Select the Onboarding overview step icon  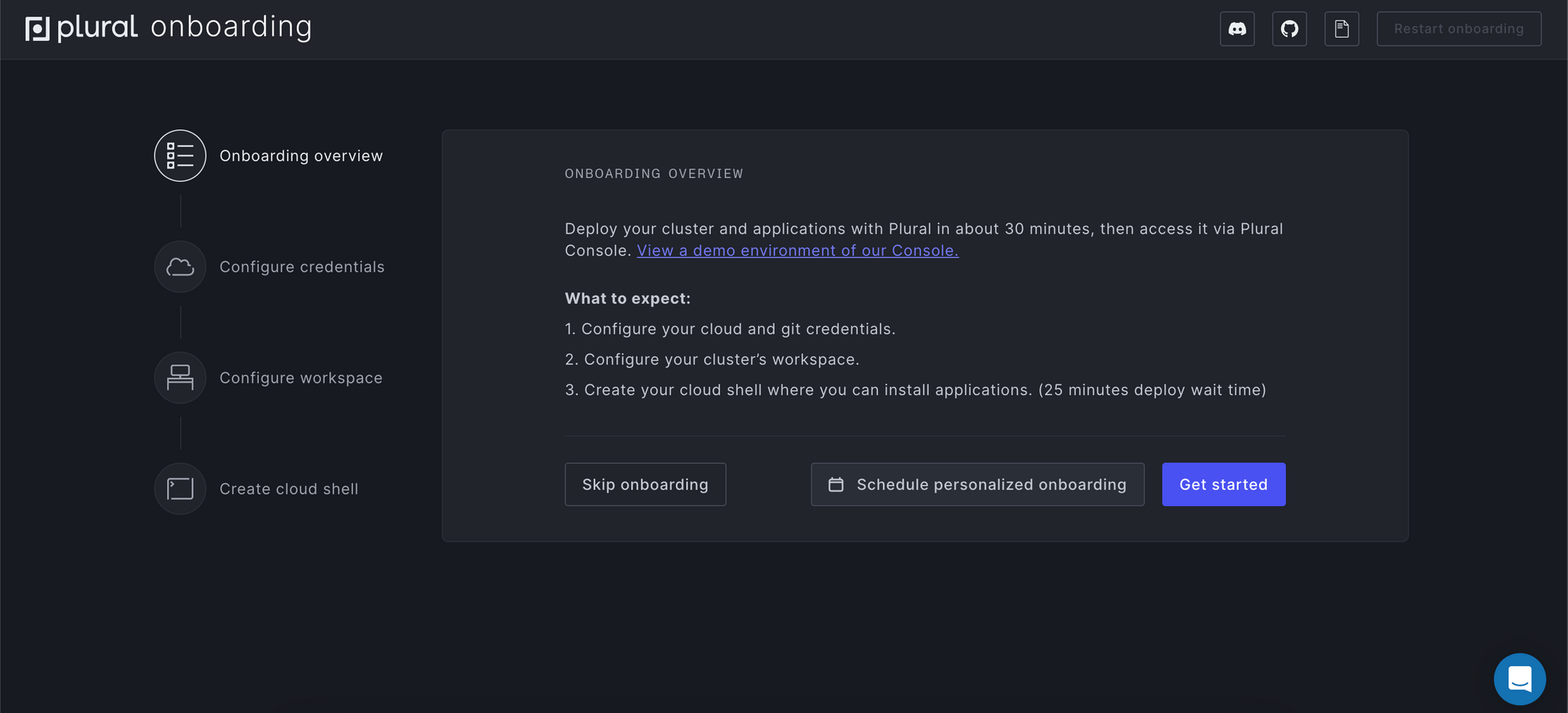coord(180,156)
